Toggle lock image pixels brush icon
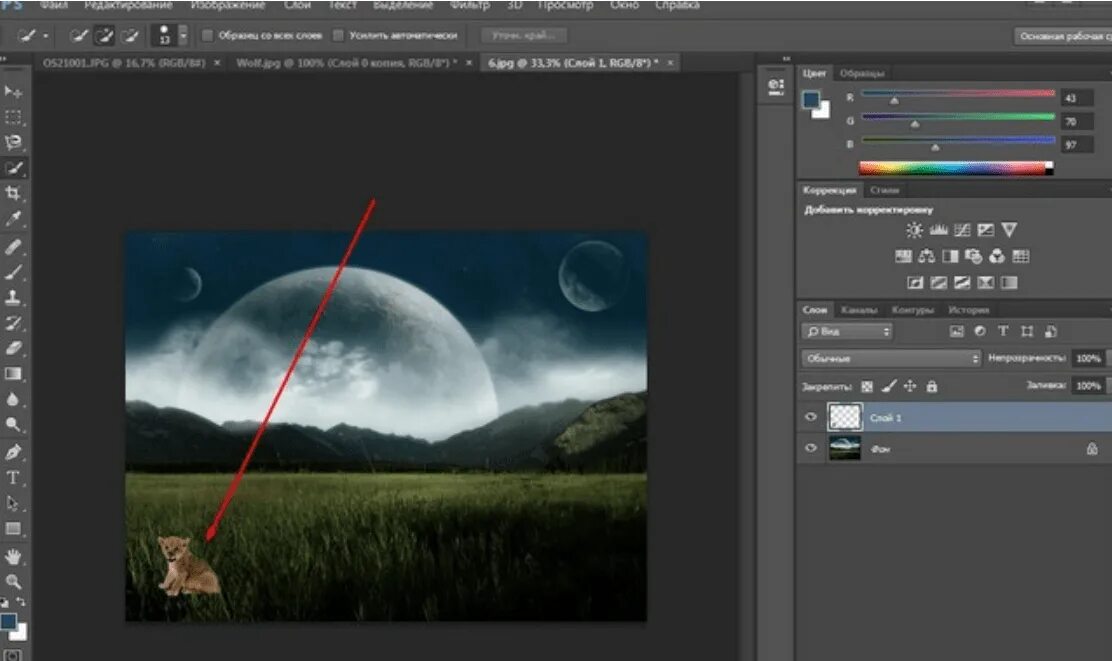This screenshot has height=661, width=1112. point(889,387)
